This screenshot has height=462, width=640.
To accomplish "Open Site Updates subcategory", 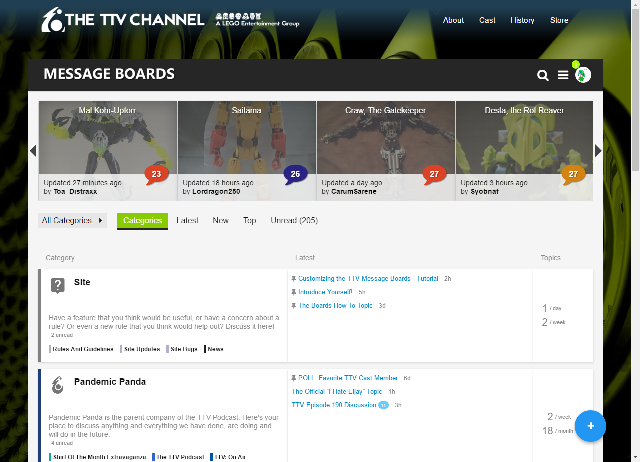I will (x=142, y=349).
